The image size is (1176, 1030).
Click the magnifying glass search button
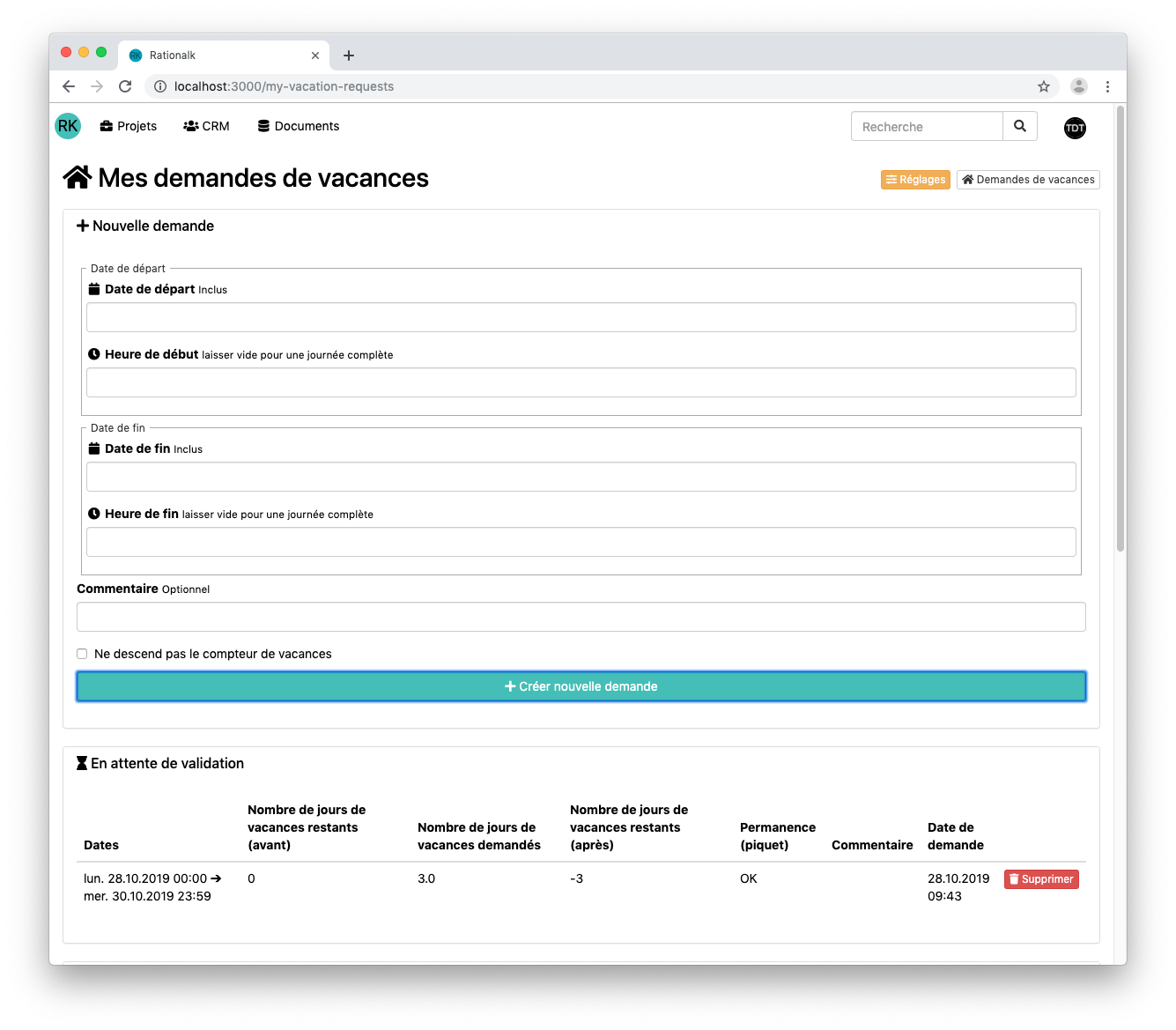pos(1019,126)
